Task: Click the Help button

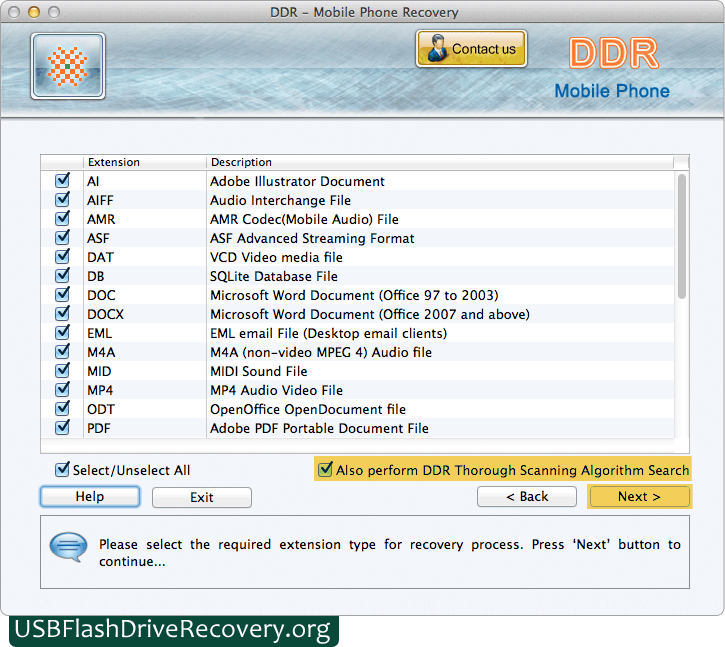Action: coord(90,497)
